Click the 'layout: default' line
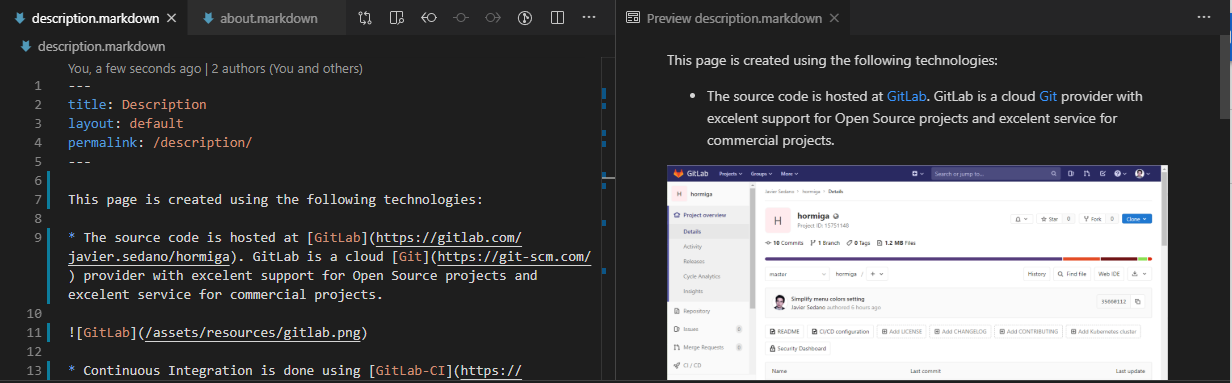Screen dimensions: 1232x383 [x=126, y=124]
